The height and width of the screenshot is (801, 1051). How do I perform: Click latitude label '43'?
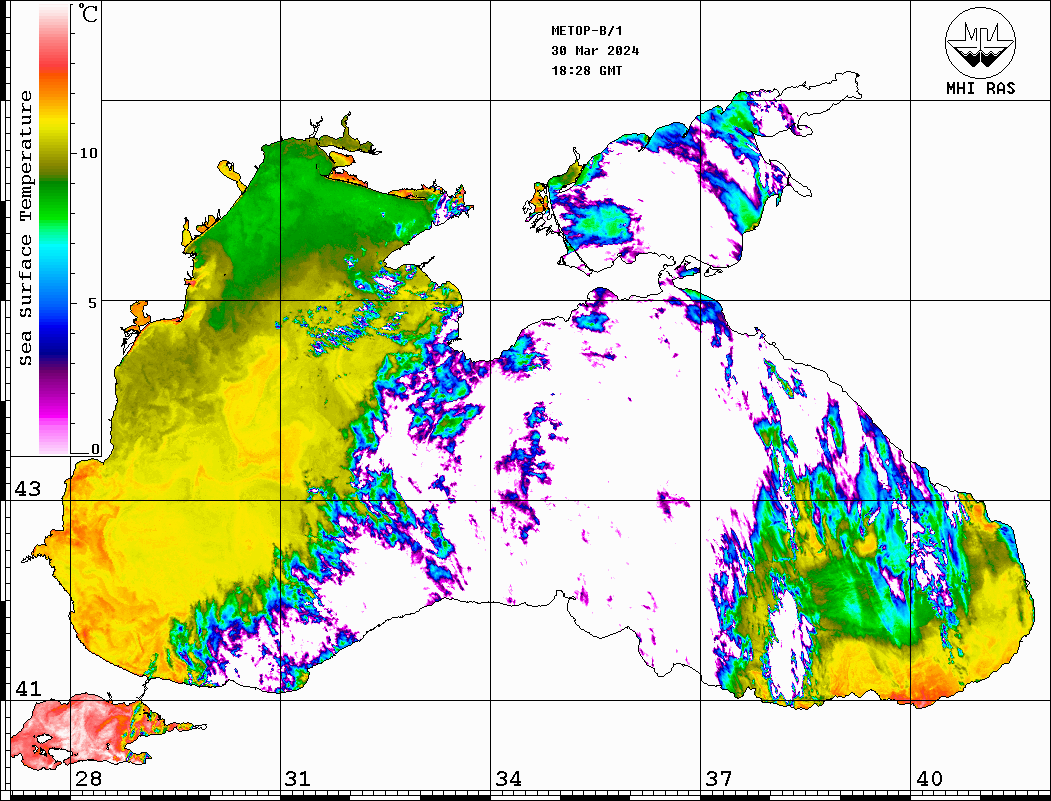click(x=28, y=489)
